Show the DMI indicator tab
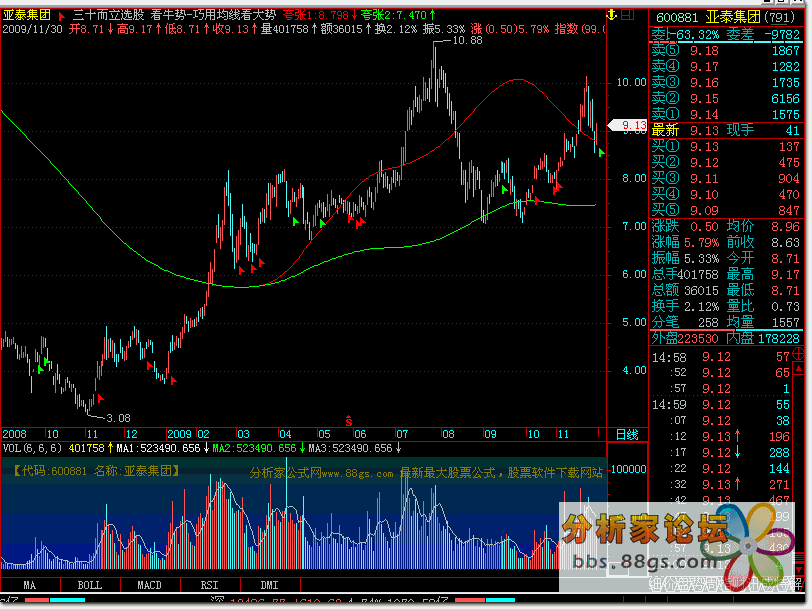 tap(269, 584)
